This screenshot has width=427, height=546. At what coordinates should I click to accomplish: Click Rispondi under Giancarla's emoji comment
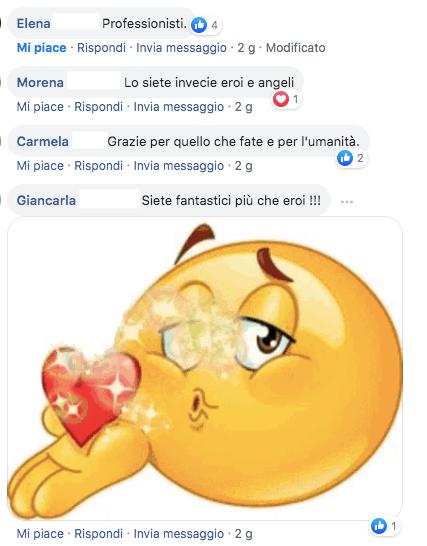[x=99, y=533]
